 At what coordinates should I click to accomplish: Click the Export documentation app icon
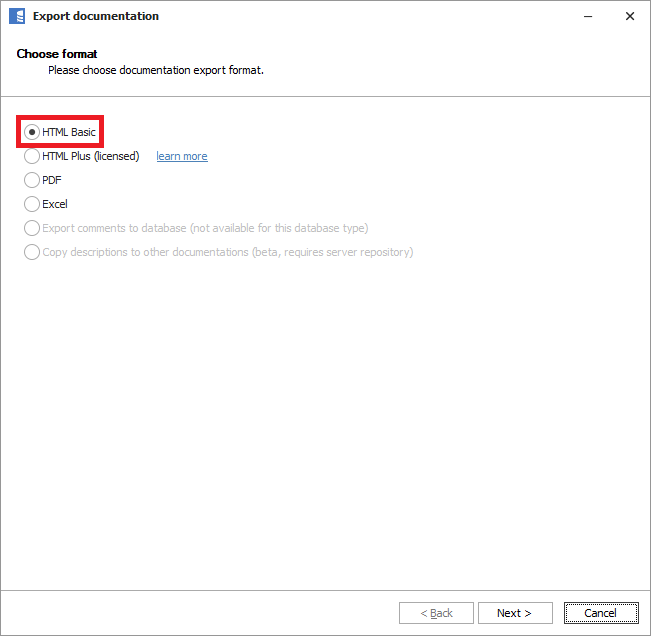[x=16, y=16]
